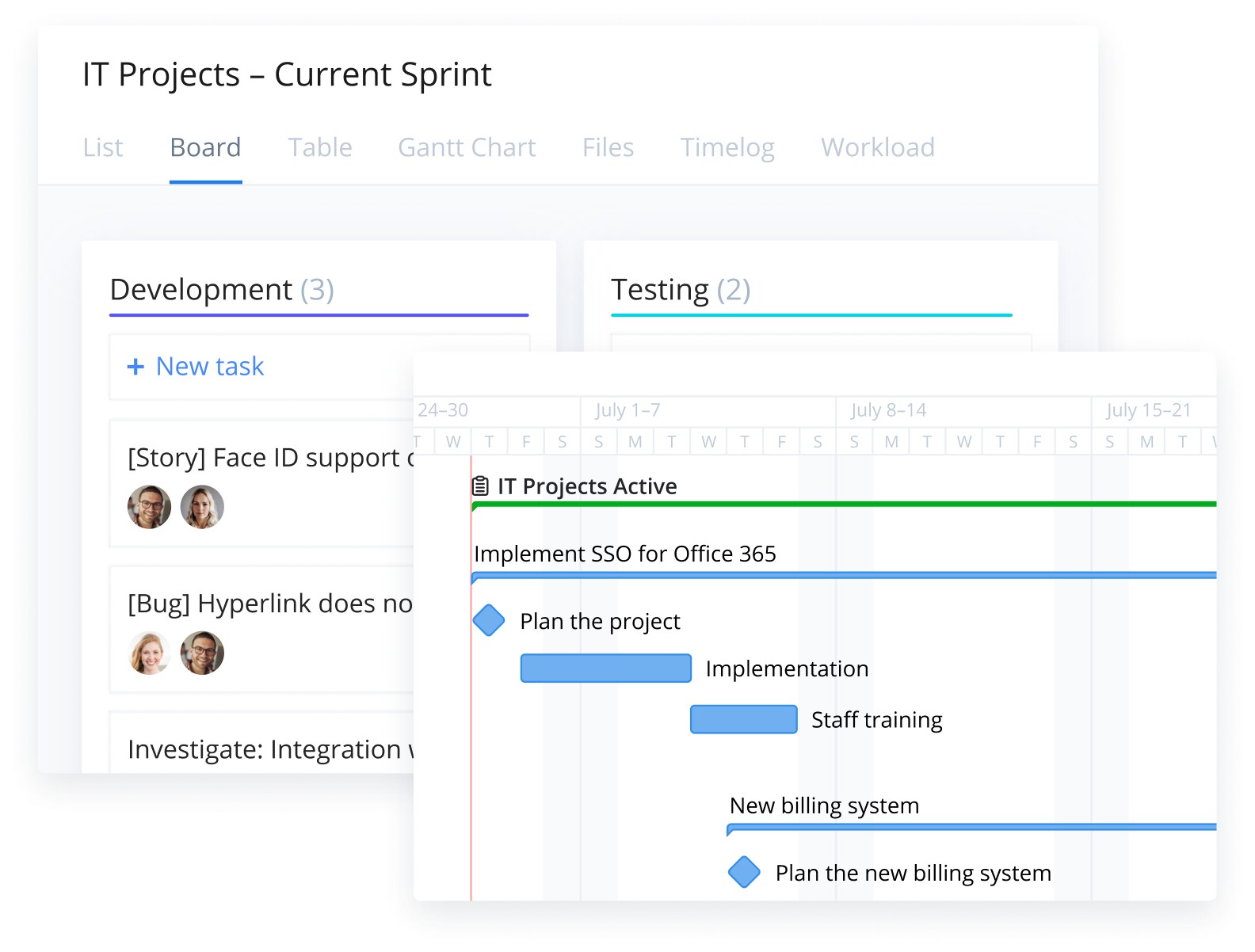The height and width of the screenshot is (952, 1255).
Task: Select the Plan the new billing system diamond
Action: (x=744, y=872)
